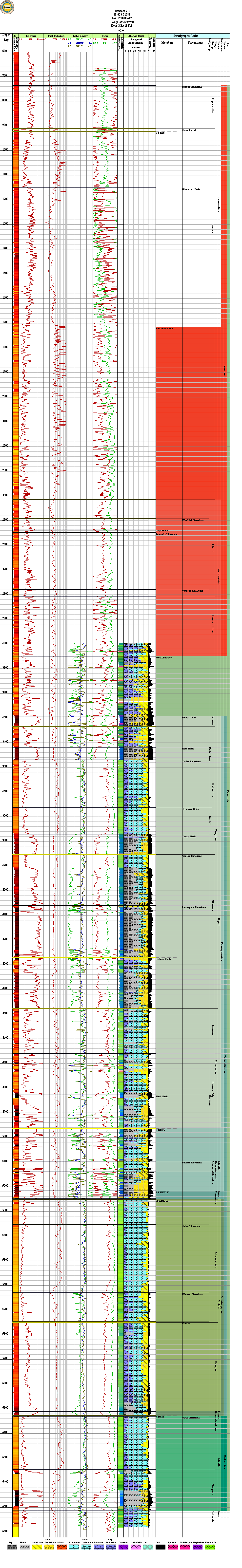
Task: Click the "Long: -99.3926958" line
Action: 121,22
